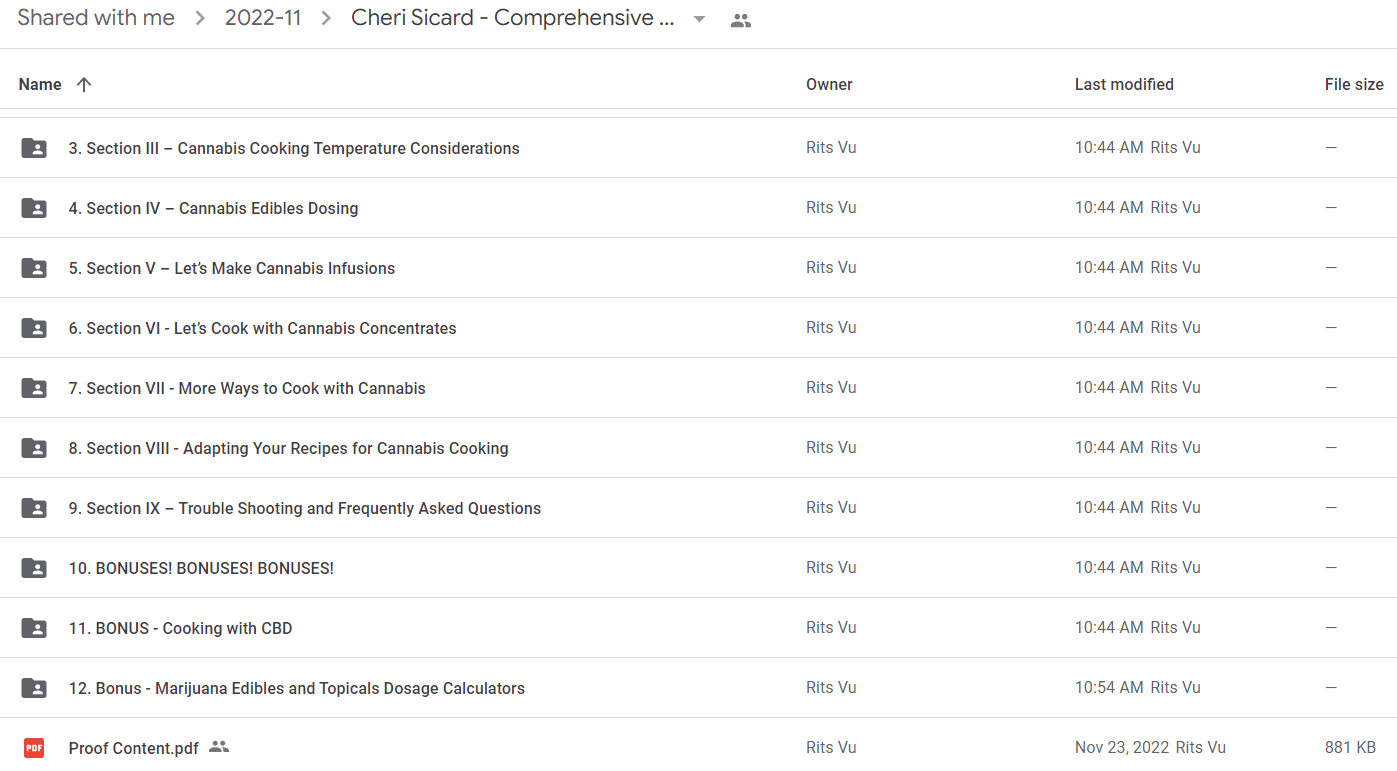The height and width of the screenshot is (771, 1397).
Task: Click the File size column header
Action: pos(1354,85)
